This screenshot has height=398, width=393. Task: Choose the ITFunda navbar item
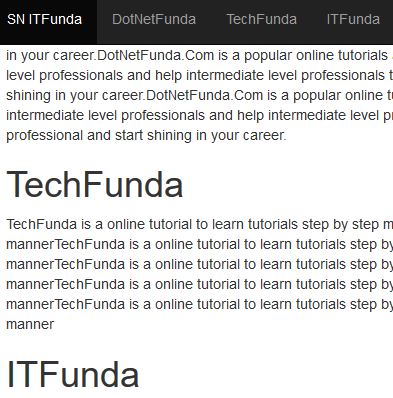click(353, 19)
